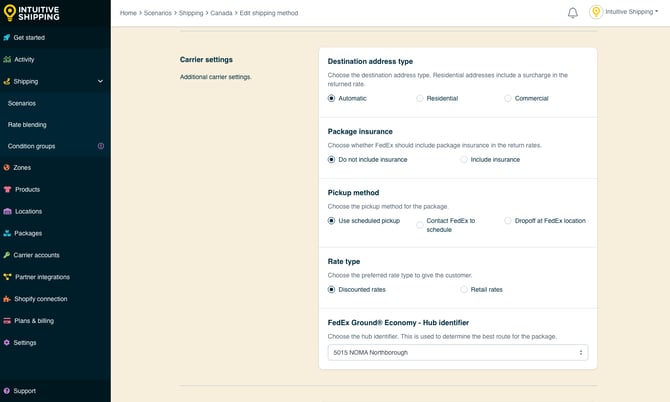Click the Products shirt icon
This screenshot has height=402, width=670.
pyautogui.click(x=7, y=189)
